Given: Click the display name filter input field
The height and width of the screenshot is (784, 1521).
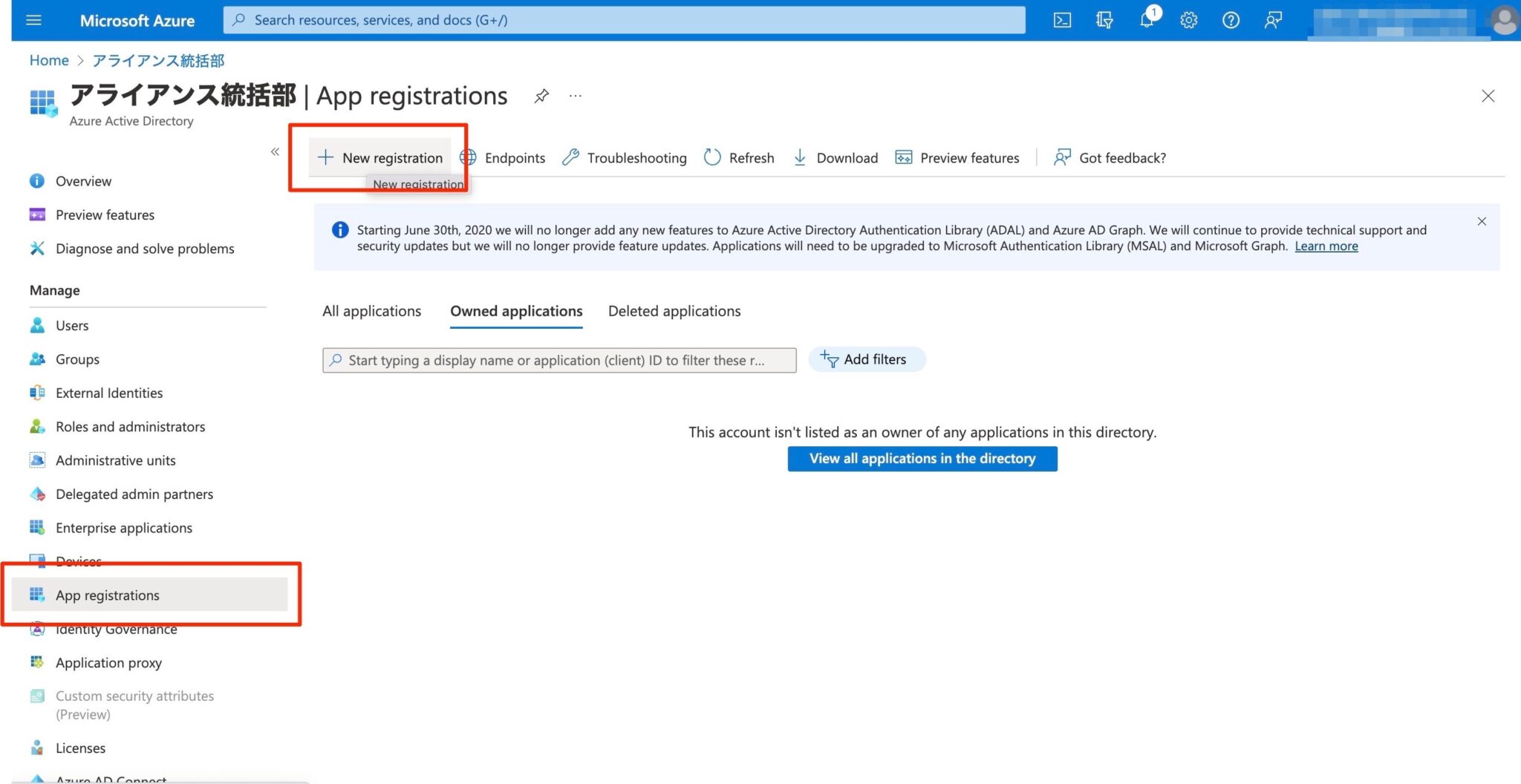Looking at the screenshot, I should click(x=558, y=360).
